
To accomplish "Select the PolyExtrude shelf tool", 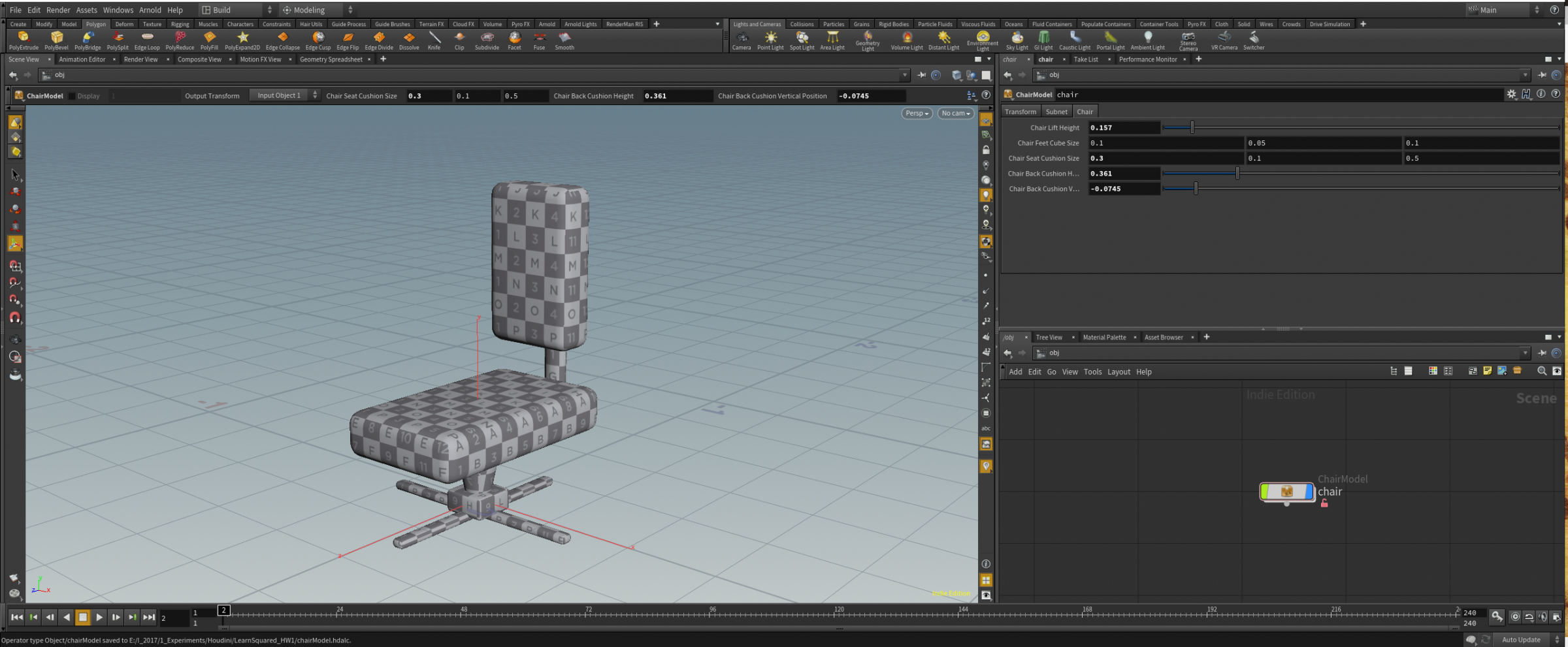I will pyautogui.click(x=24, y=40).
